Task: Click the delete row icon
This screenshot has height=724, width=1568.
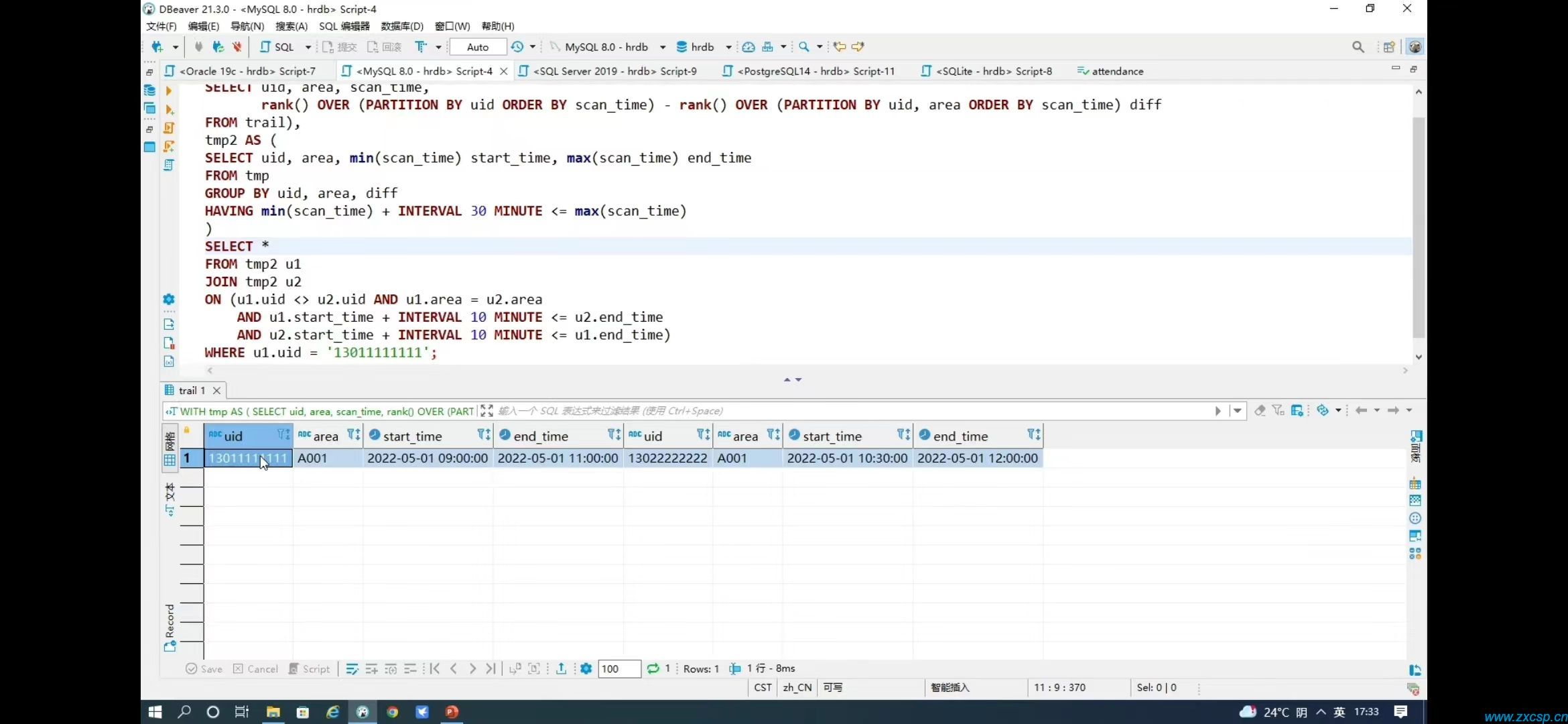Action: click(410, 668)
